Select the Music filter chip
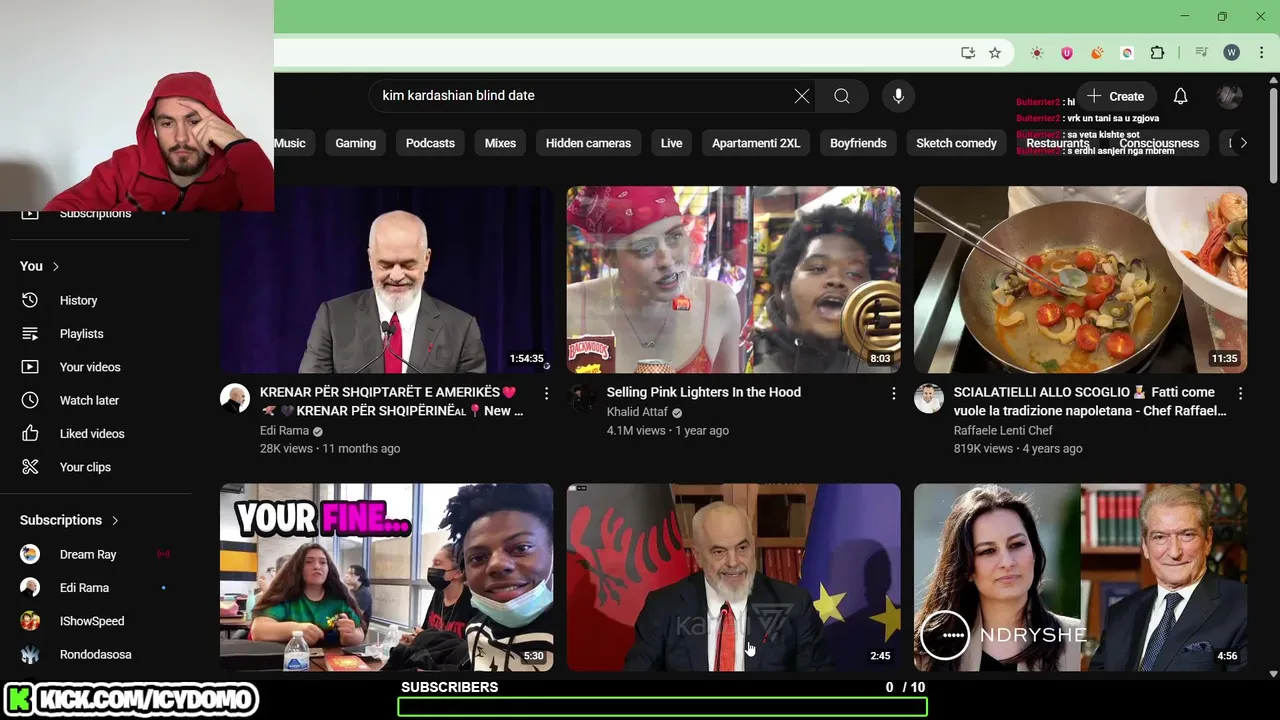 (290, 143)
